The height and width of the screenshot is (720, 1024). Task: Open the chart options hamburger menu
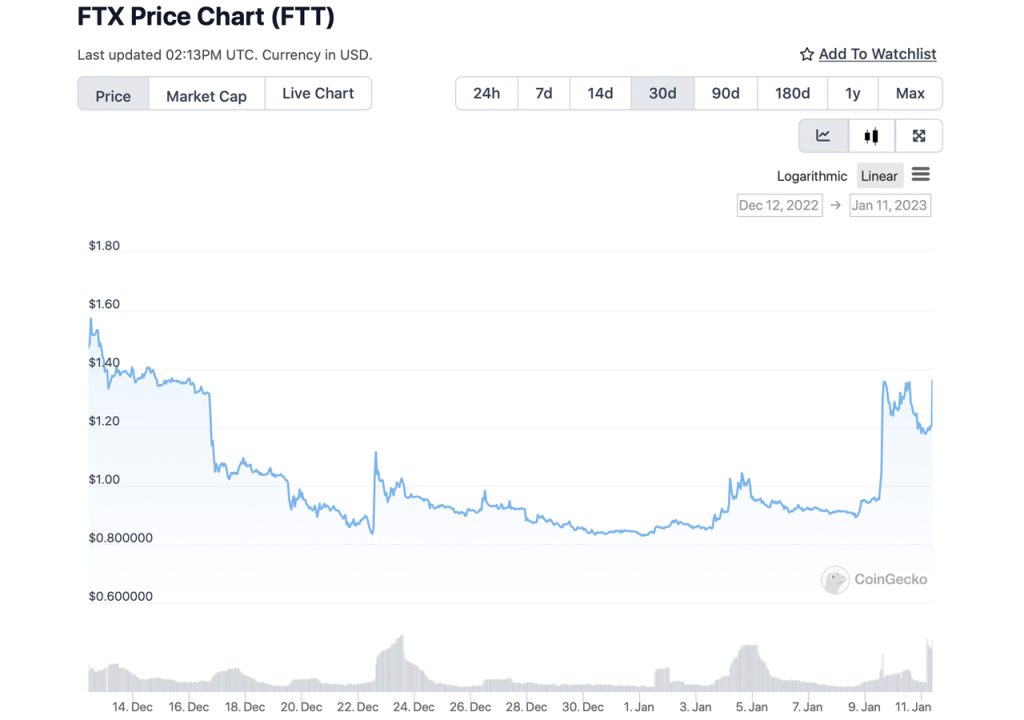920,175
